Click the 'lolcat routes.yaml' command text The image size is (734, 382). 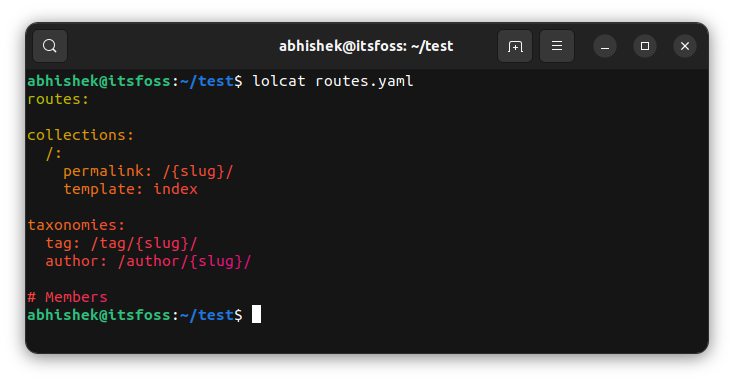click(332, 81)
